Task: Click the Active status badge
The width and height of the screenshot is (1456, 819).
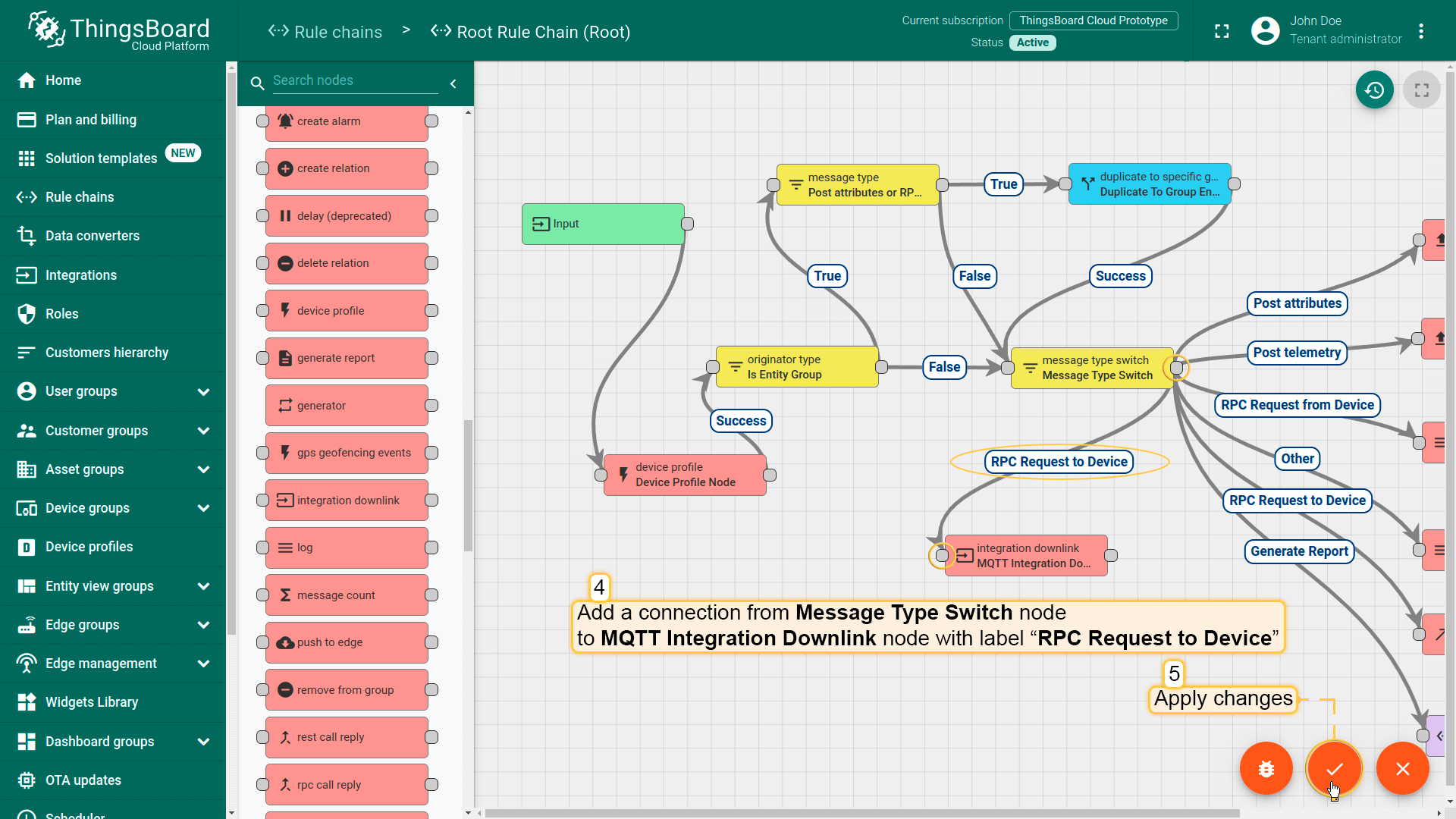Action: (x=1032, y=42)
